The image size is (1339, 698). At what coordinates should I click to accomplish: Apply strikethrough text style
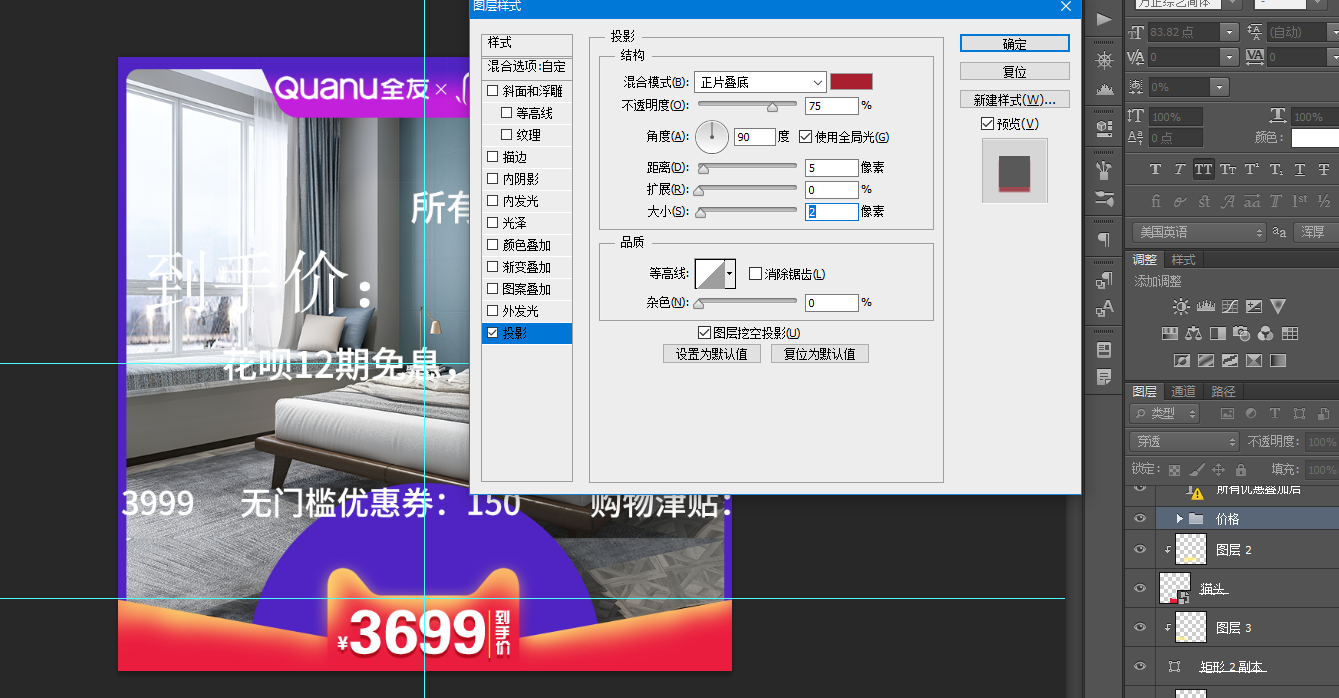pos(1324,169)
